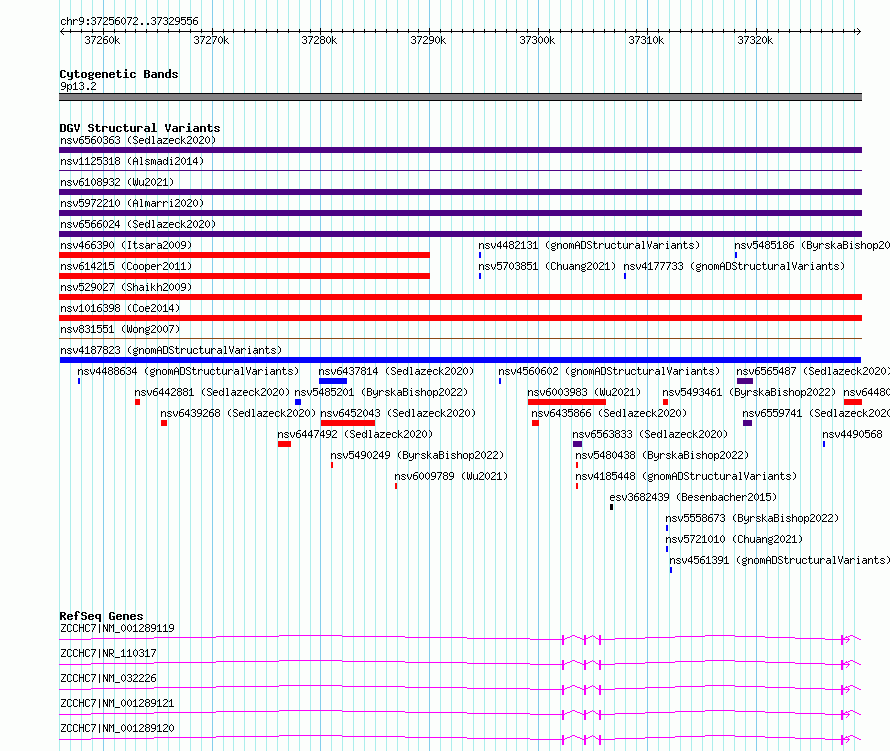This screenshot has width=890, height=751.
Task: Click the nsv4490568 variant label
Action: [x=853, y=434]
